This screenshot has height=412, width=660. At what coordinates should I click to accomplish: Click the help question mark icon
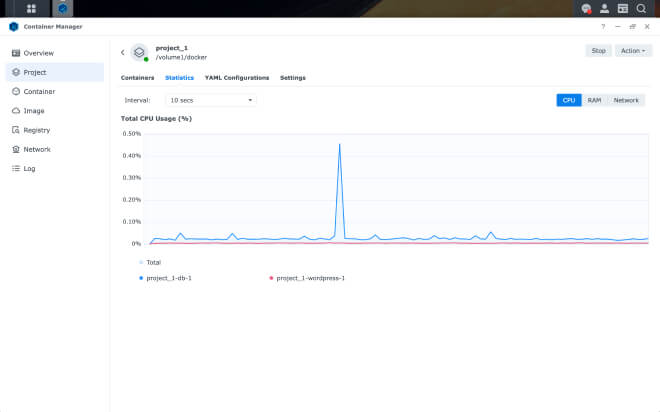pyautogui.click(x=603, y=27)
